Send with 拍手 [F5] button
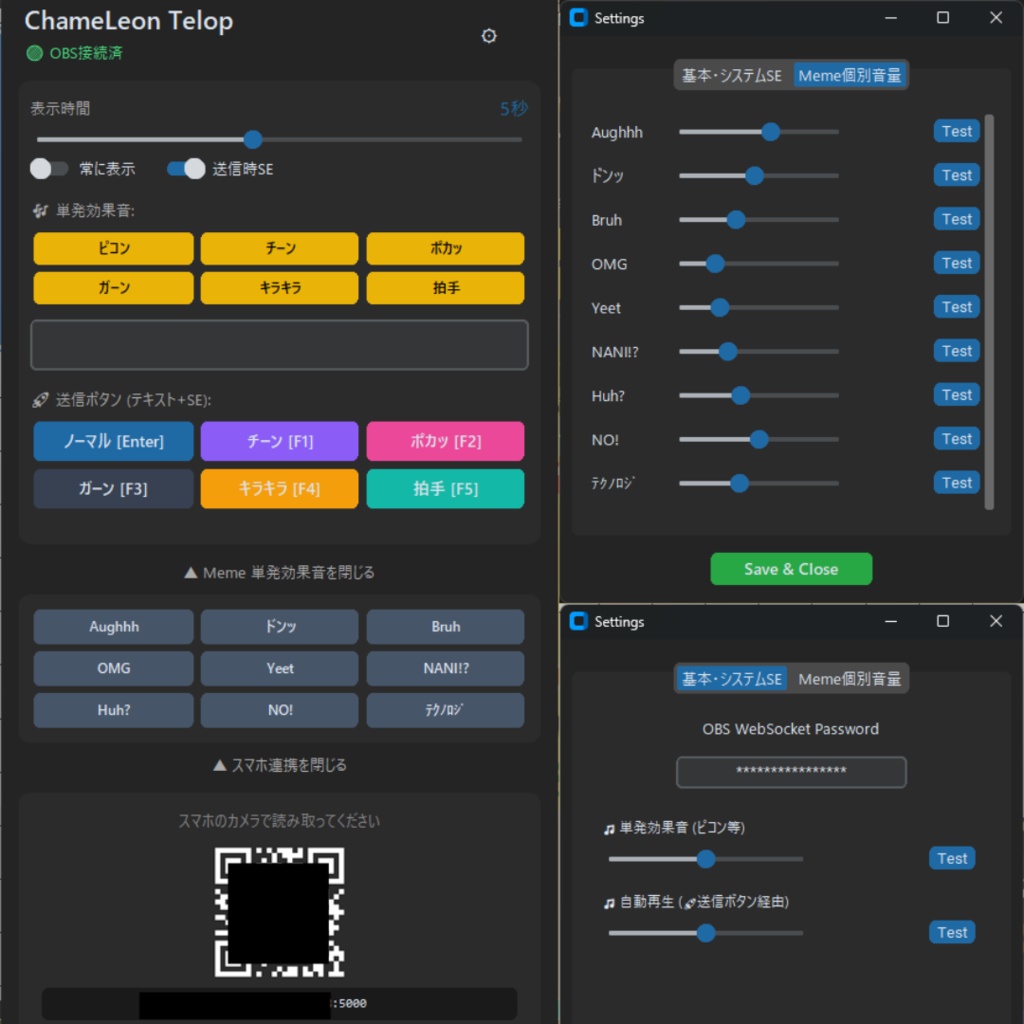This screenshot has width=1024, height=1024. click(445, 488)
